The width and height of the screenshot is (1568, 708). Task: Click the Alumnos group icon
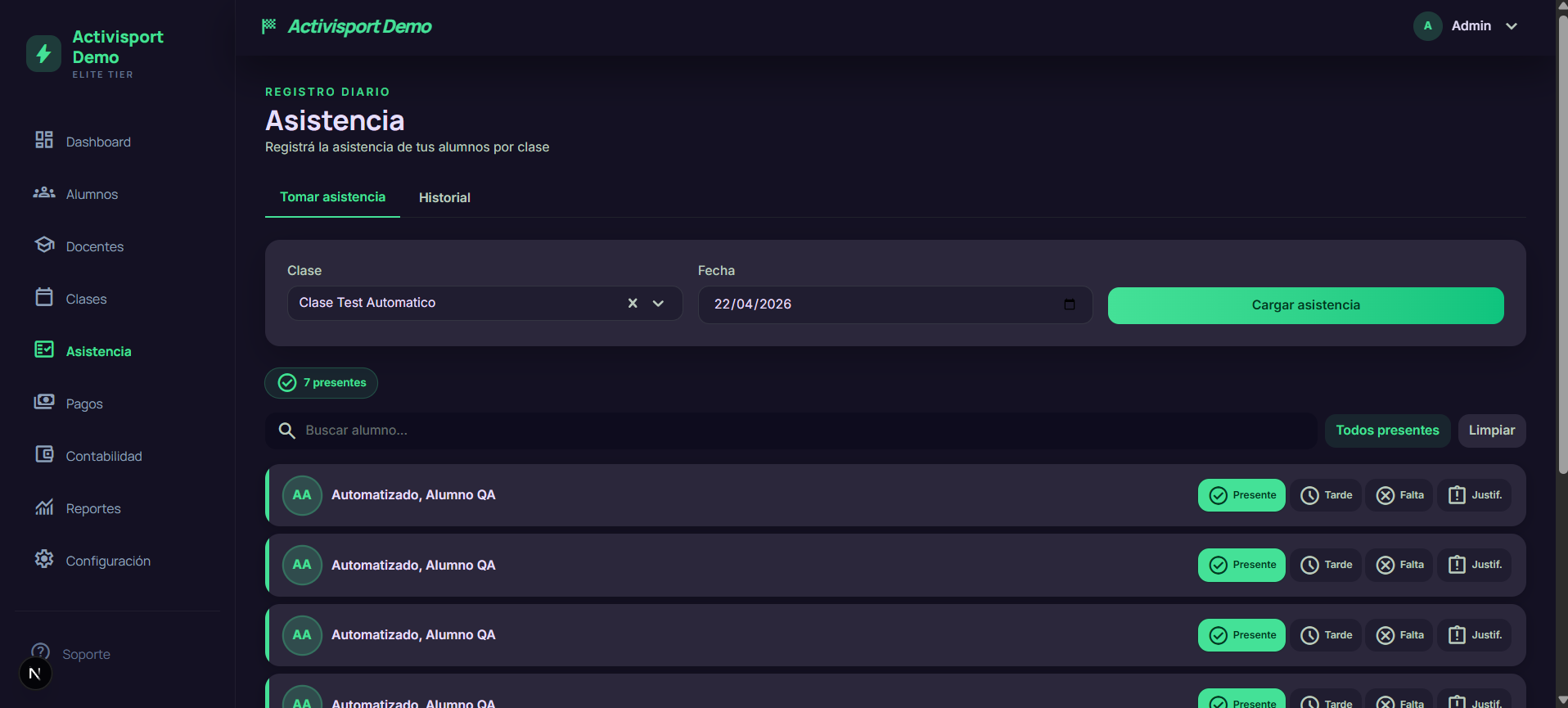44,192
